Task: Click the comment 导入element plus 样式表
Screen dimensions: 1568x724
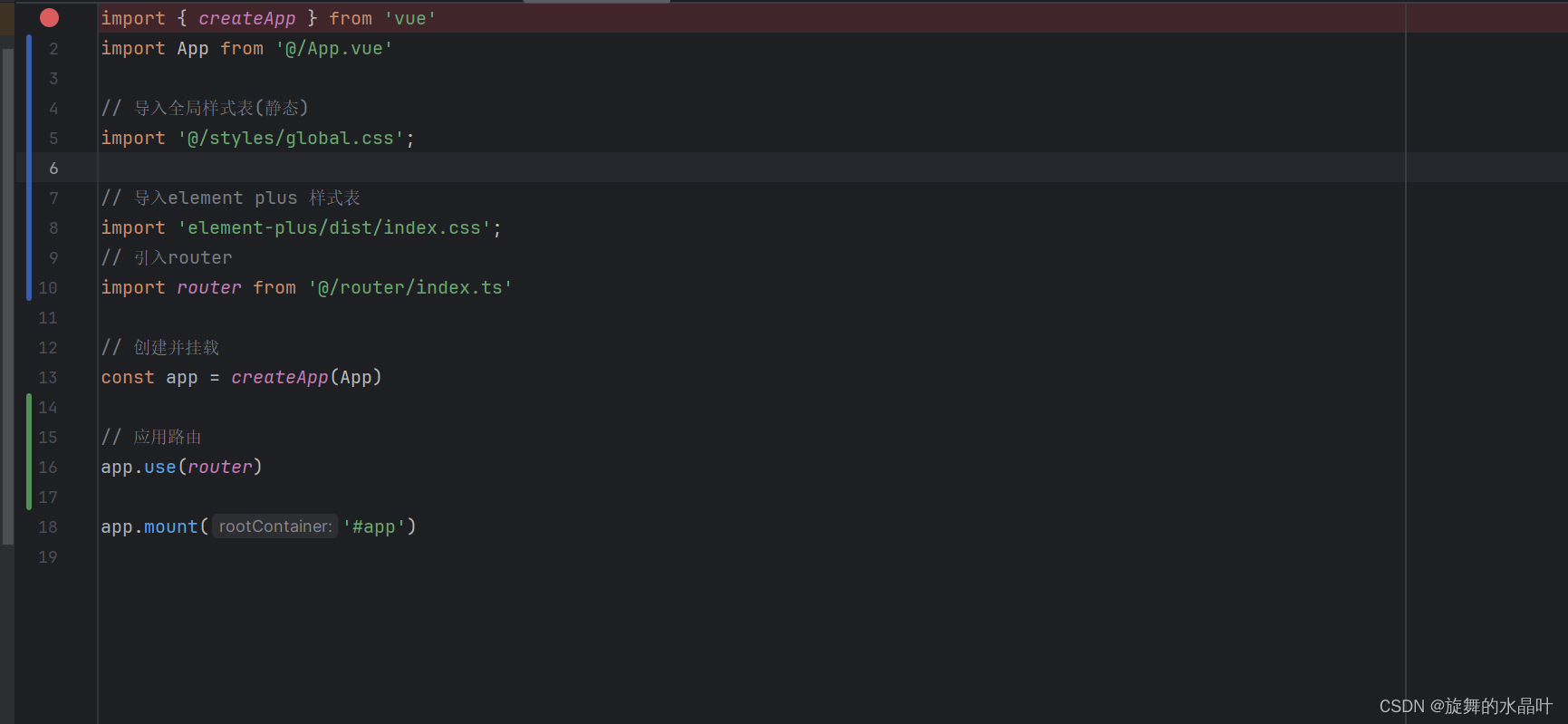Action: [231, 198]
